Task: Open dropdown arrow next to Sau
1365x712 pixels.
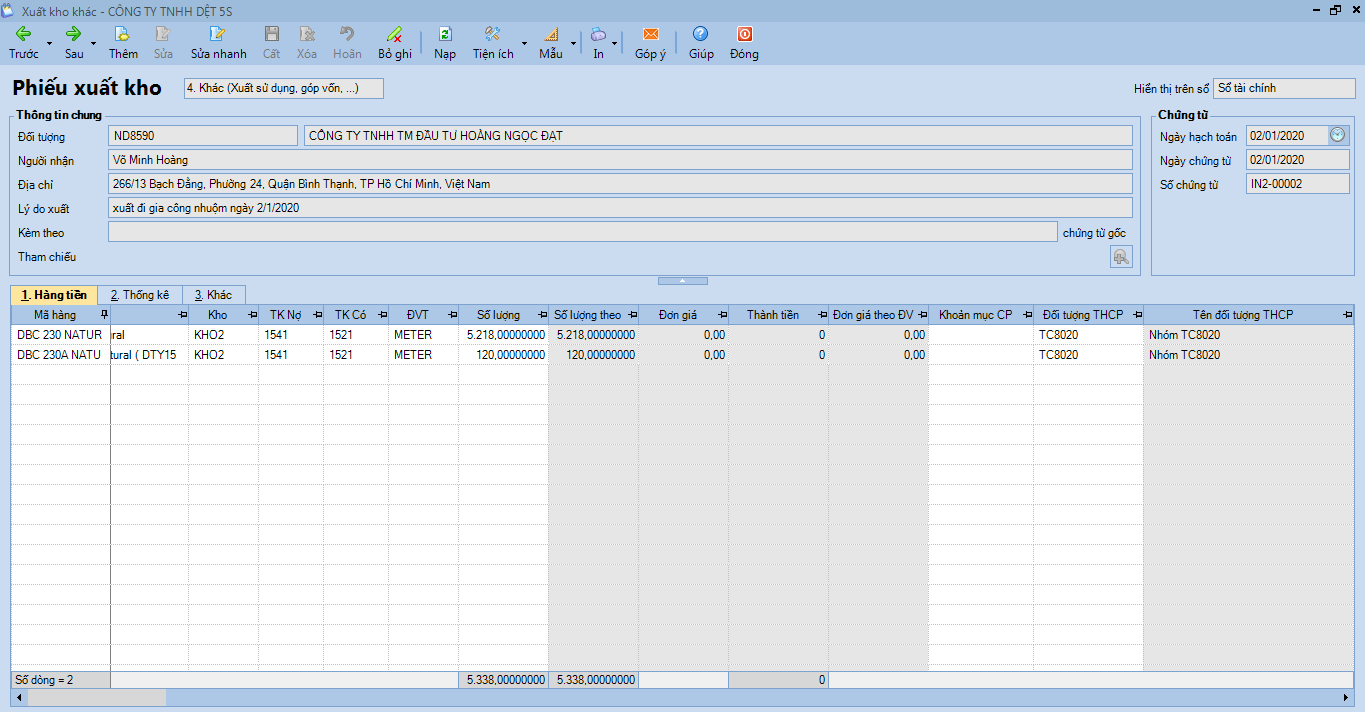Action: pyautogui.click(x=94, y=43)
